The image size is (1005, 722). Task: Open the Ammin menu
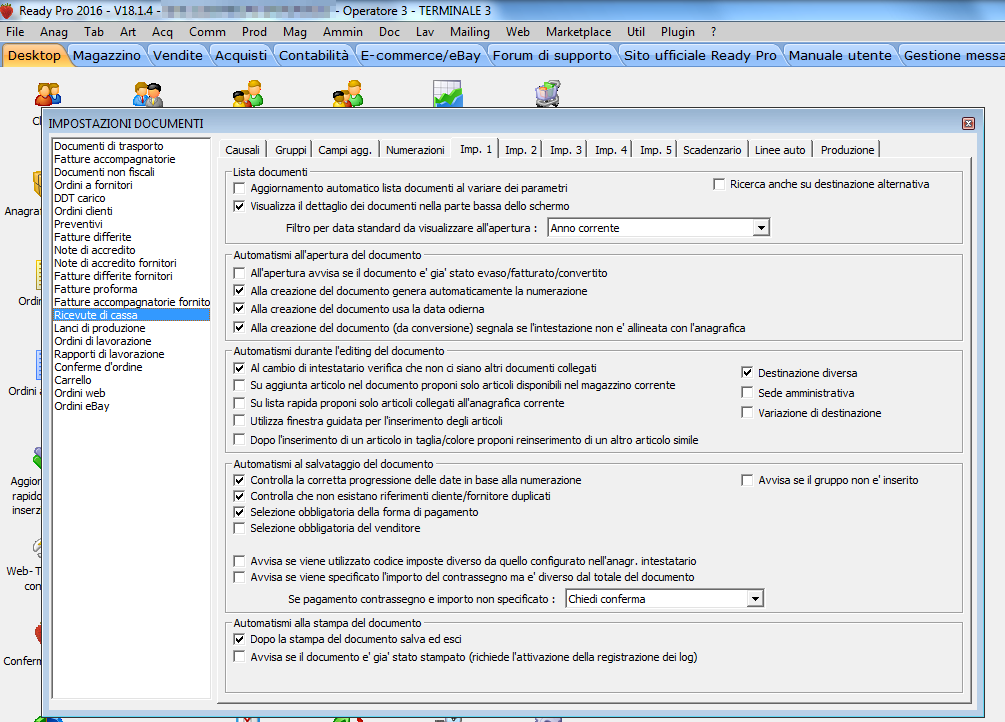click(342, 32)
